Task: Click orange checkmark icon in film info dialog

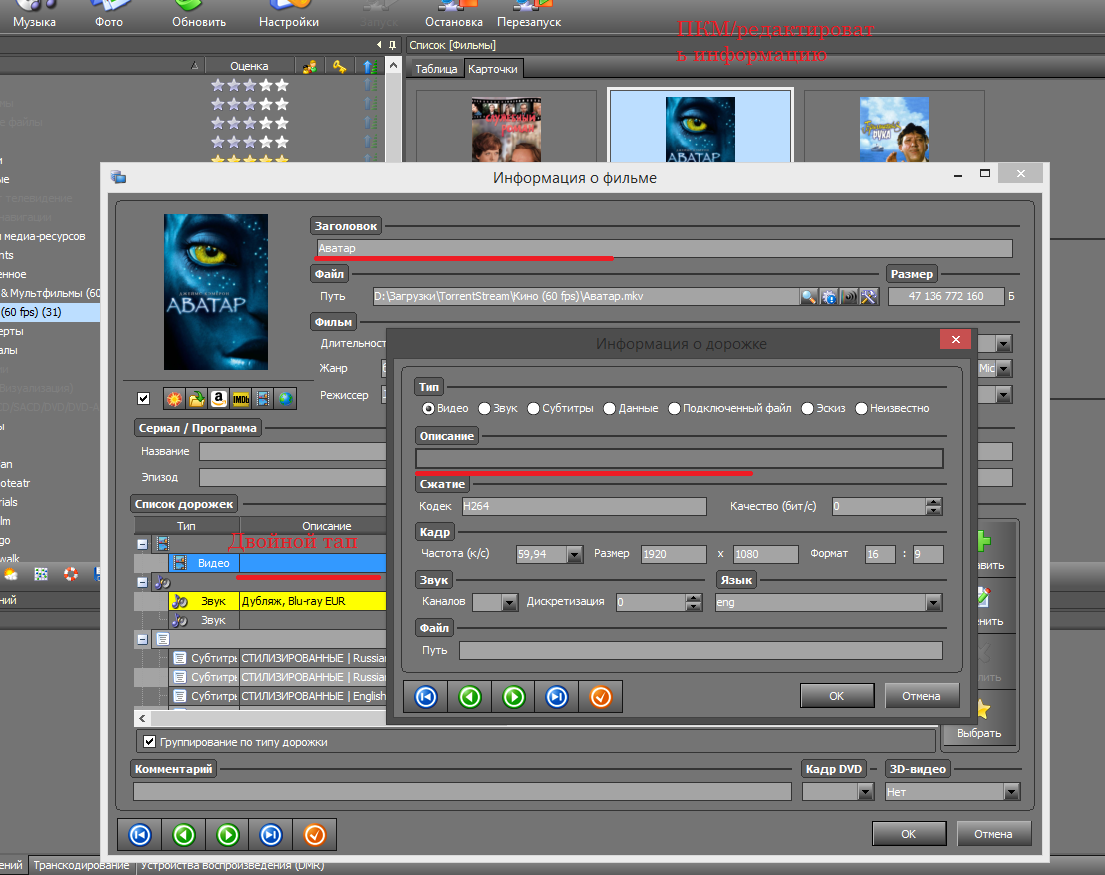Action: 314,835
